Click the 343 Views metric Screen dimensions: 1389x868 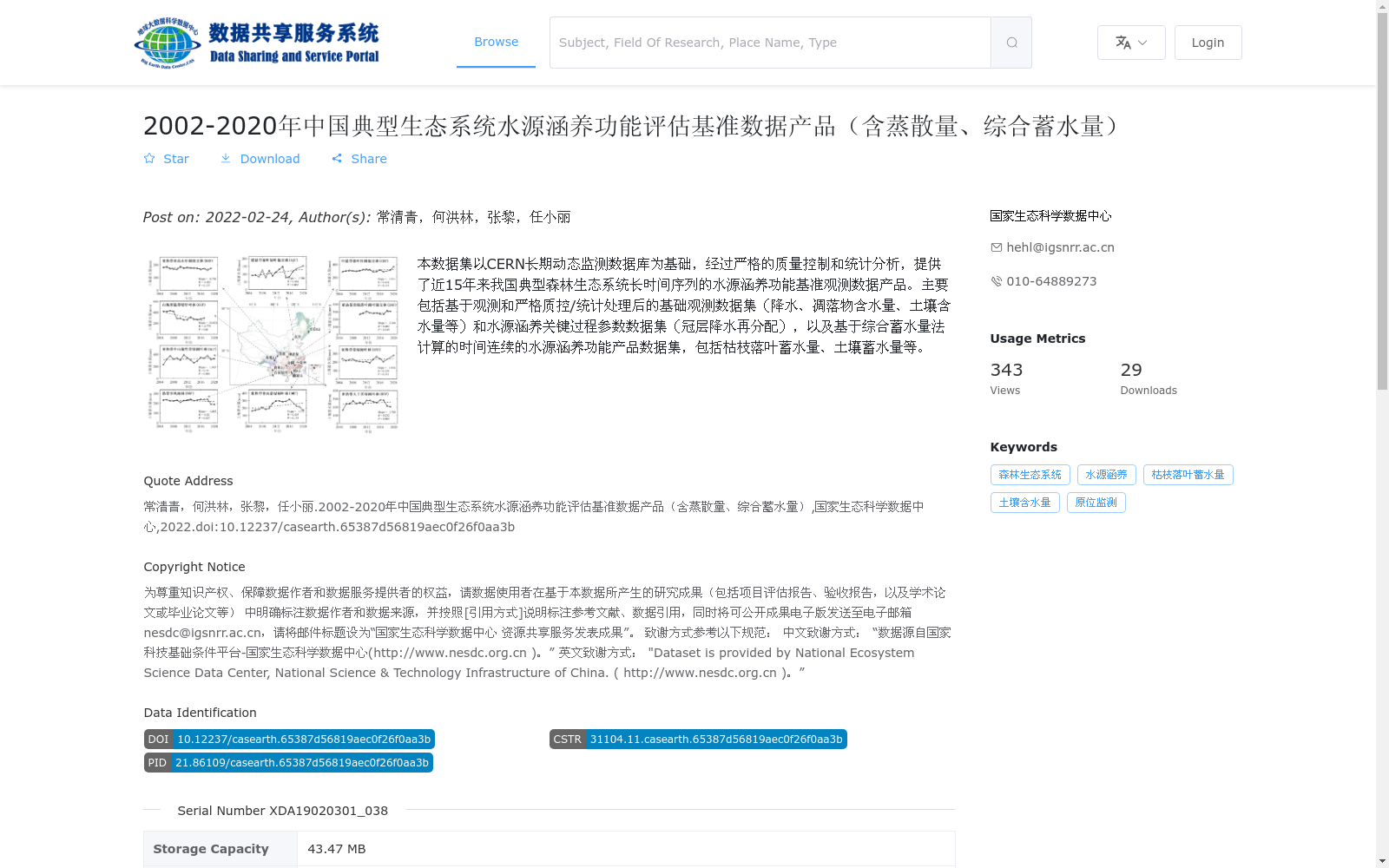(1007, 378)
